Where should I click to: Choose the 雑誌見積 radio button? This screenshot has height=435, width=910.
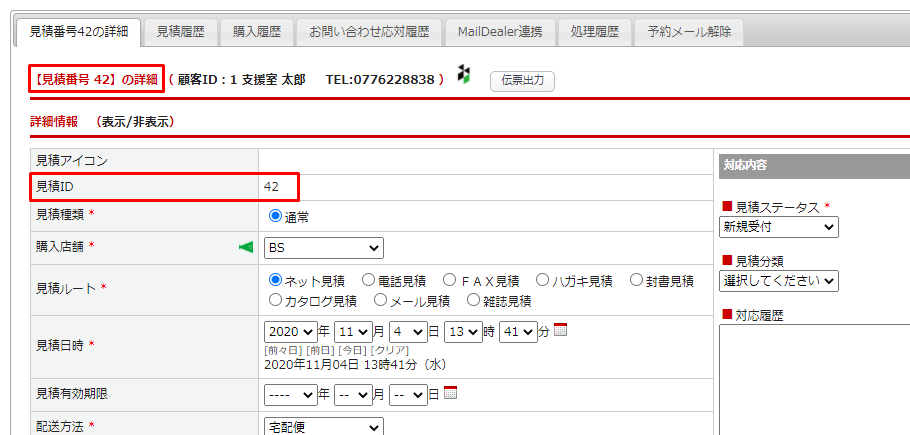coord(473,300)
